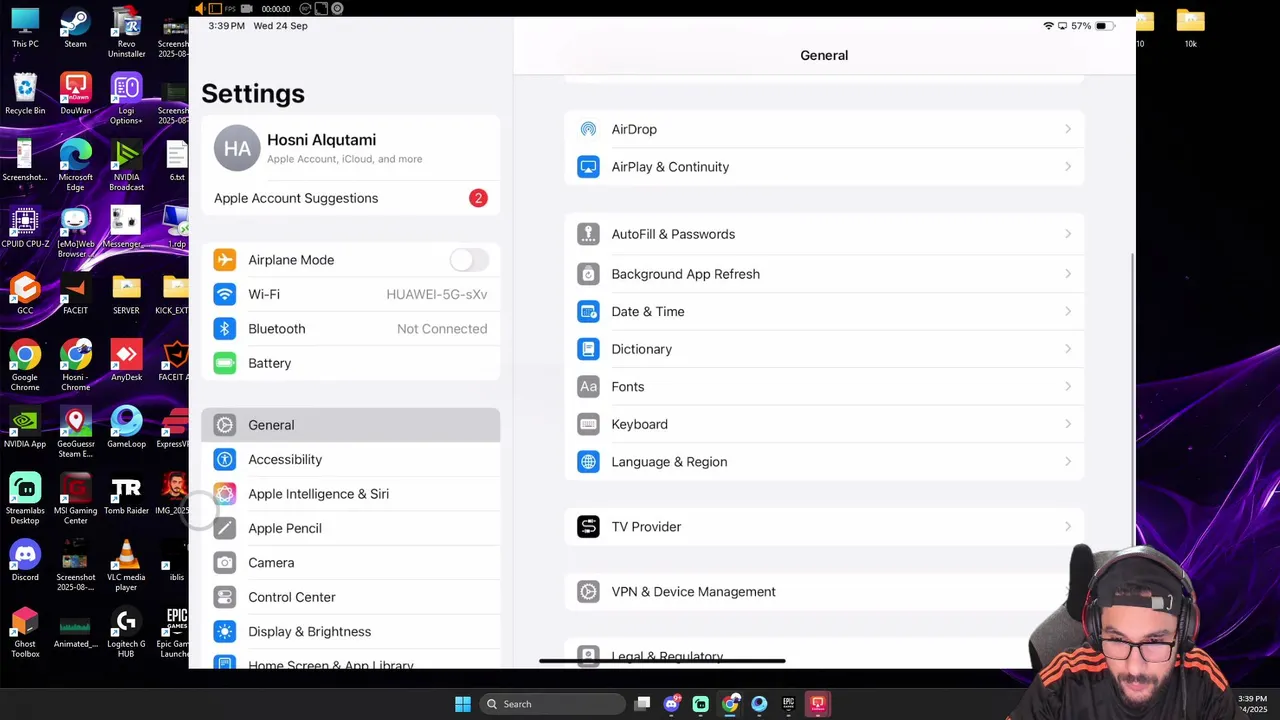Screen dimensions: 1280x720
Task: Open Streamlabs from the Windows taskbar
Action: pos(701,704)
